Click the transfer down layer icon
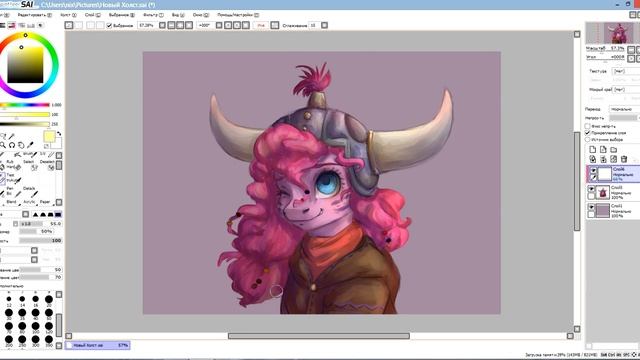Viewport: 640px width, 360px height. [x=593, y=159]
